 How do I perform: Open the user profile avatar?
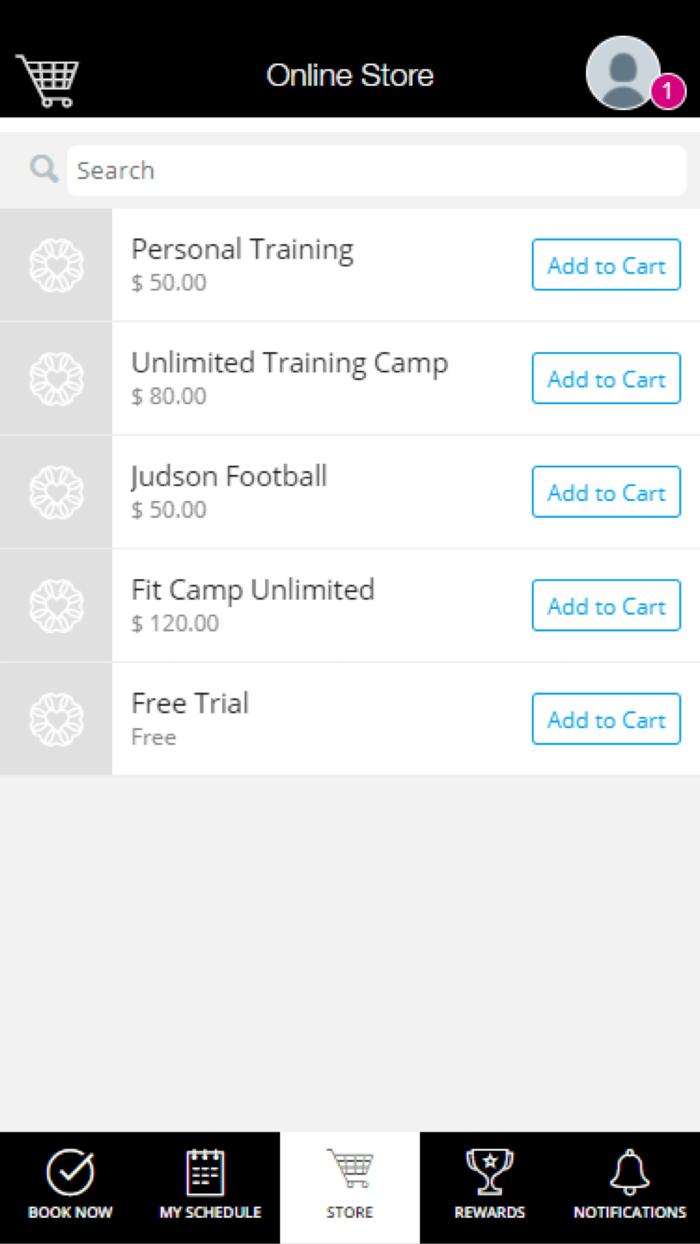623,72
